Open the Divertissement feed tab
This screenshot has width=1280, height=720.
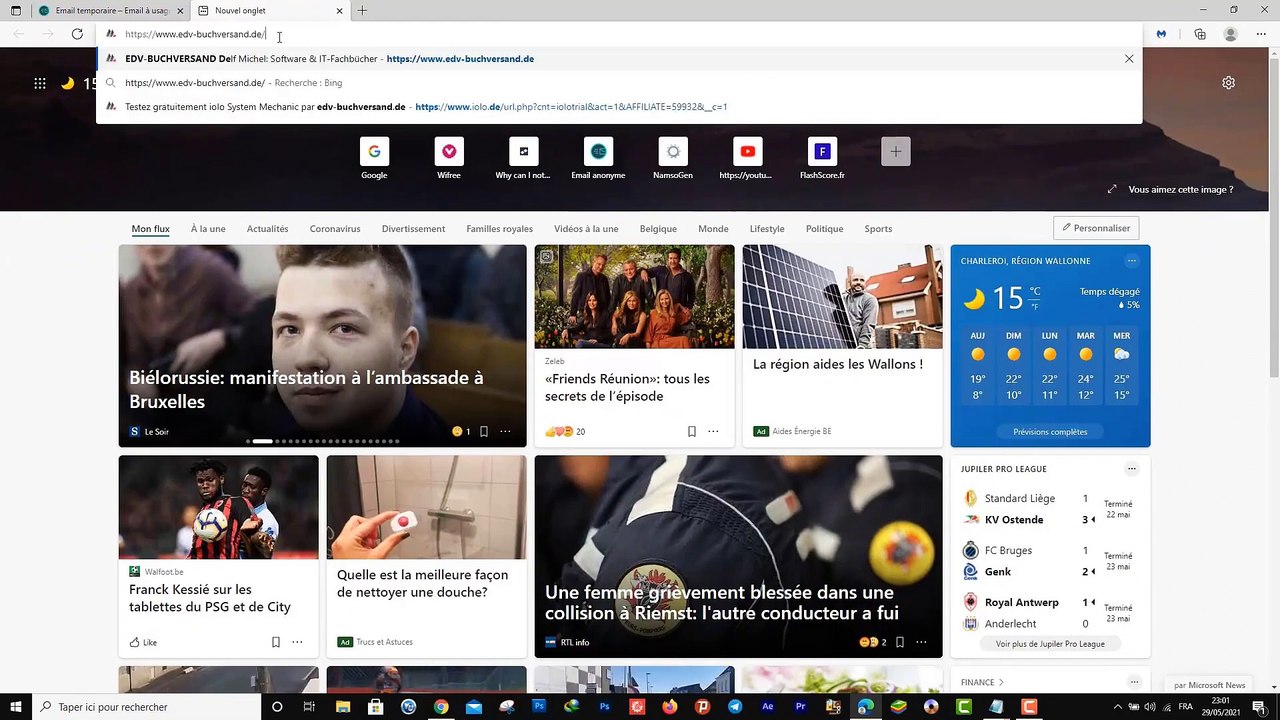click(x=413, y=229)
